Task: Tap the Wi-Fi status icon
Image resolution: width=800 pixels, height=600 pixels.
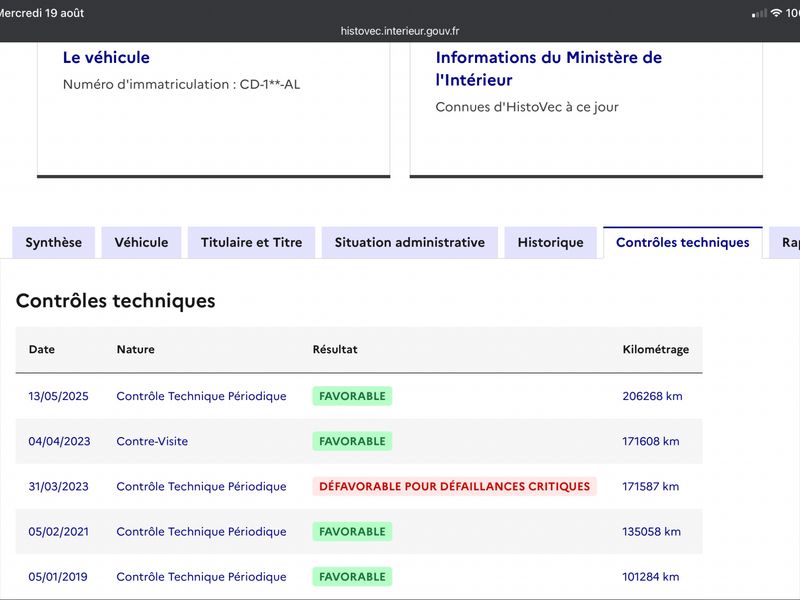Action: click(x=776, y=13)
